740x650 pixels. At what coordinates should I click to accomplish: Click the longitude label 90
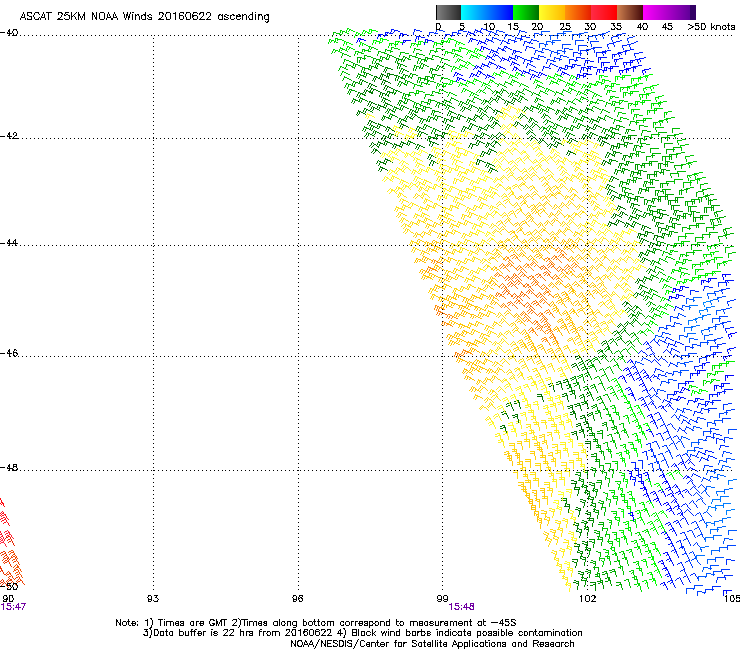pos(7,598)
